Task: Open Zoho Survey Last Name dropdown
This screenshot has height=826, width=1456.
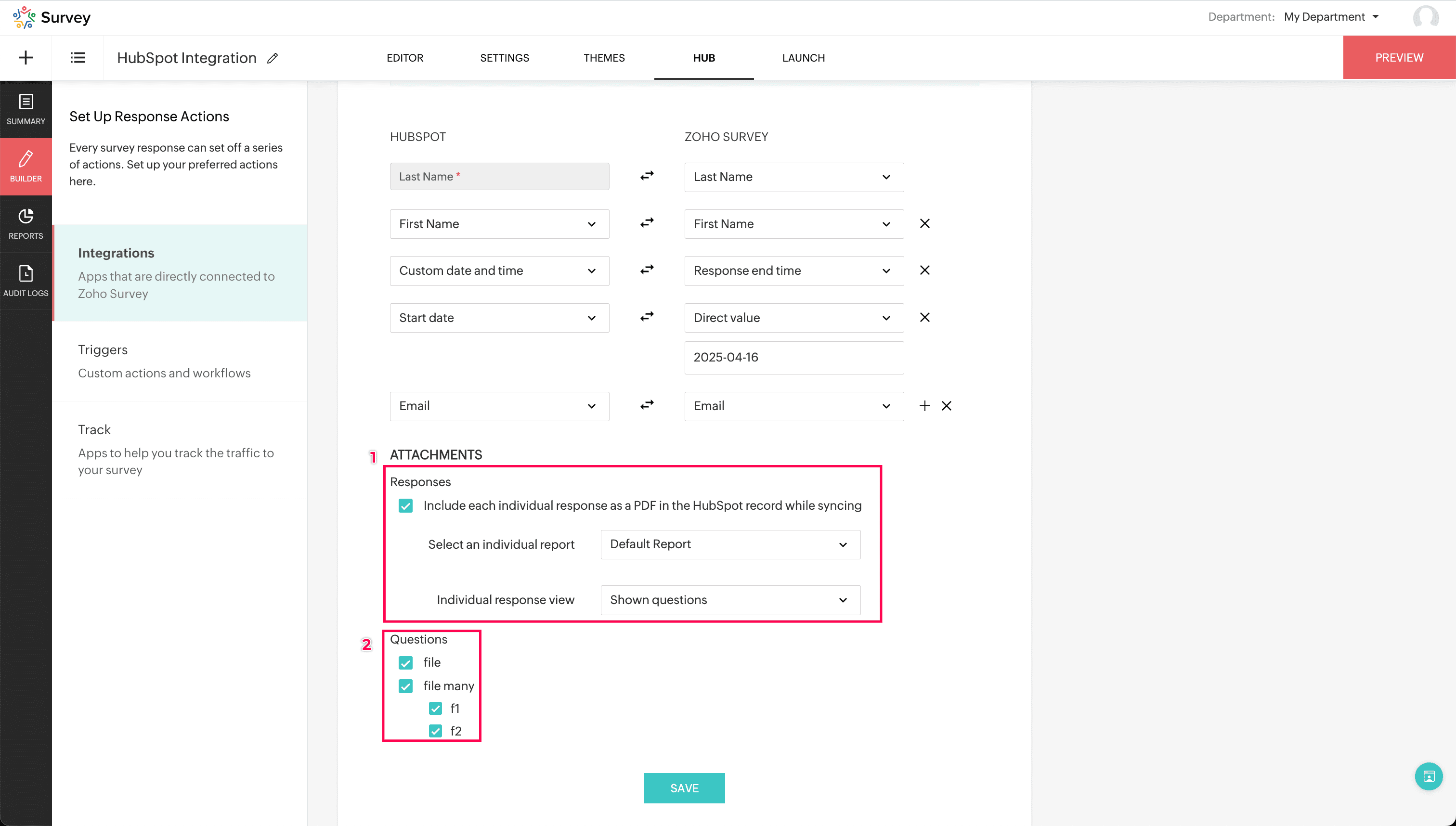Action: point(794,177)
